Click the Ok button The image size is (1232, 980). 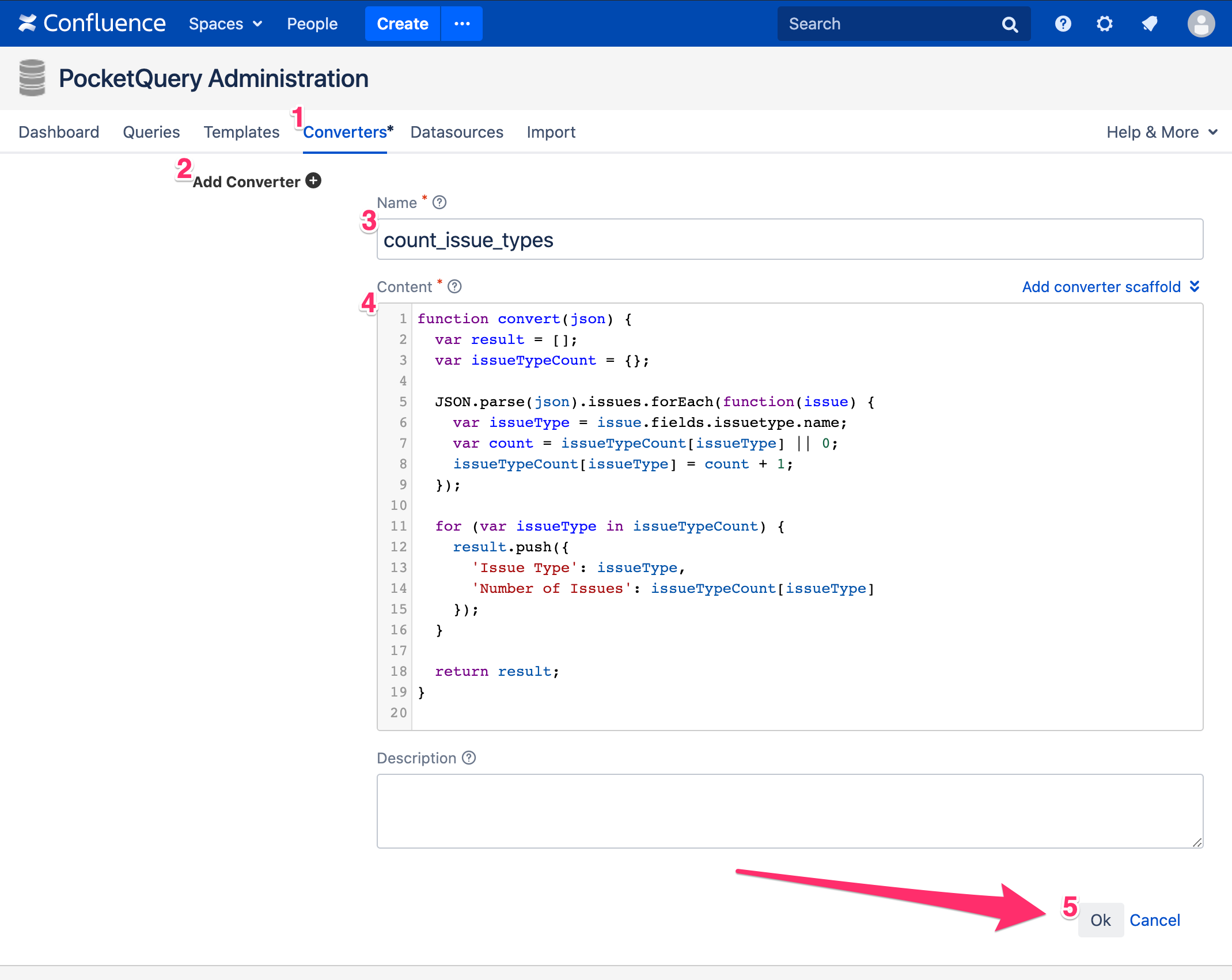1101,920
